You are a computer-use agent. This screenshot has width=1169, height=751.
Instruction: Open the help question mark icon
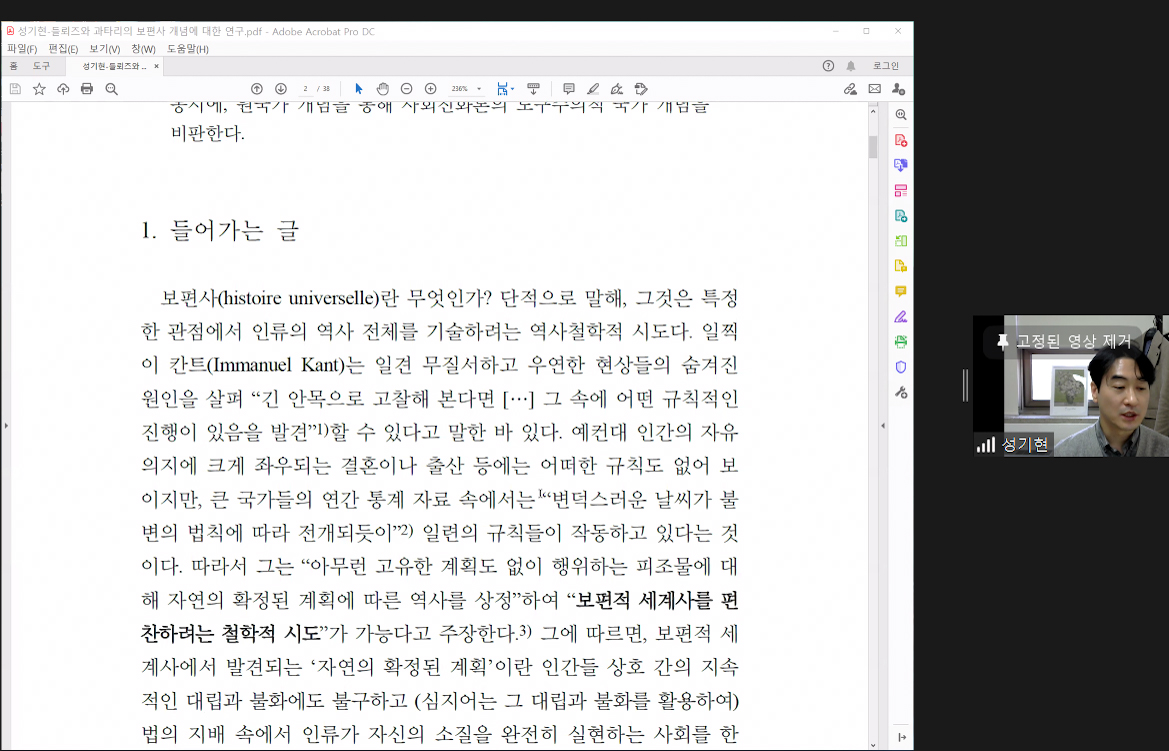pos(828,66)
